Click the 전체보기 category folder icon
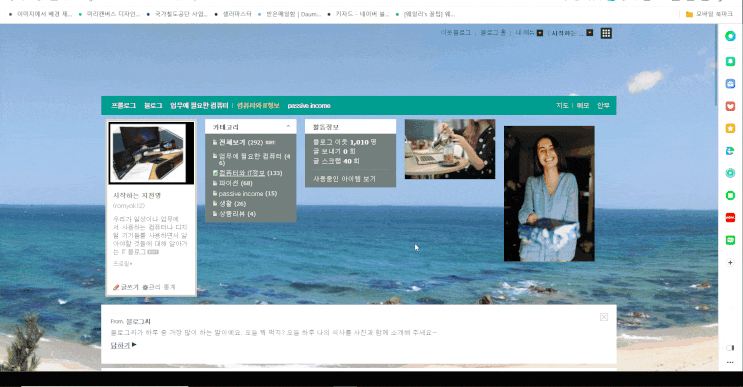Viewport: 743px width, 387px height. pyautogui.click(x=215, y=142)
